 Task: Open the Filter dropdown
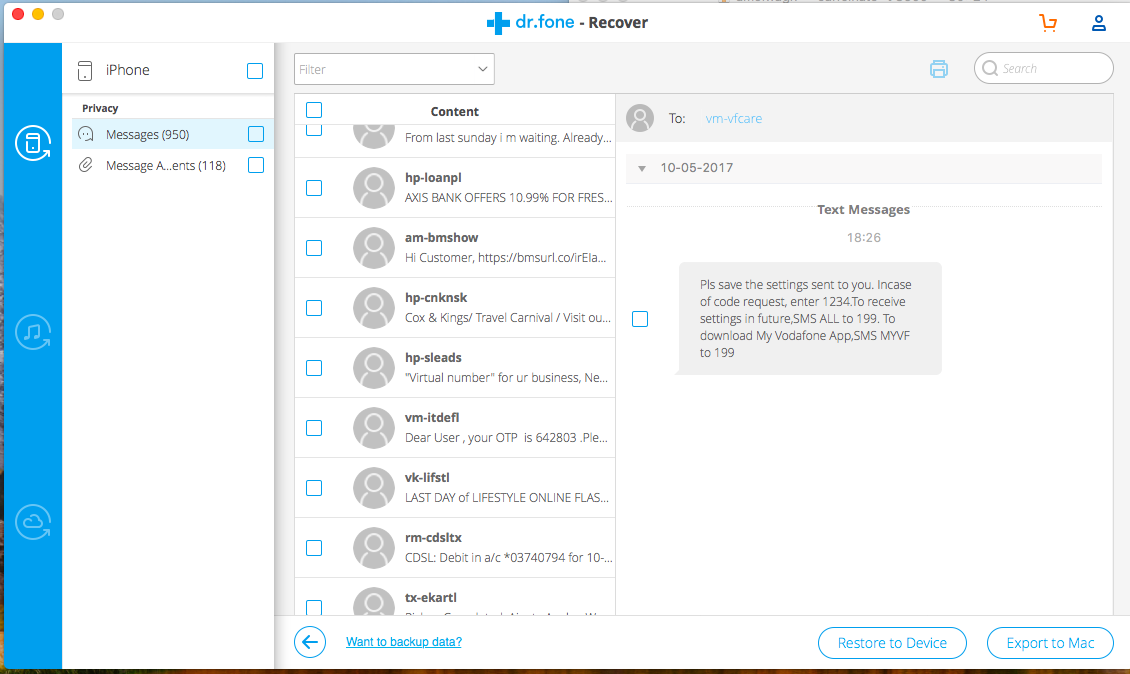[394, 69]
